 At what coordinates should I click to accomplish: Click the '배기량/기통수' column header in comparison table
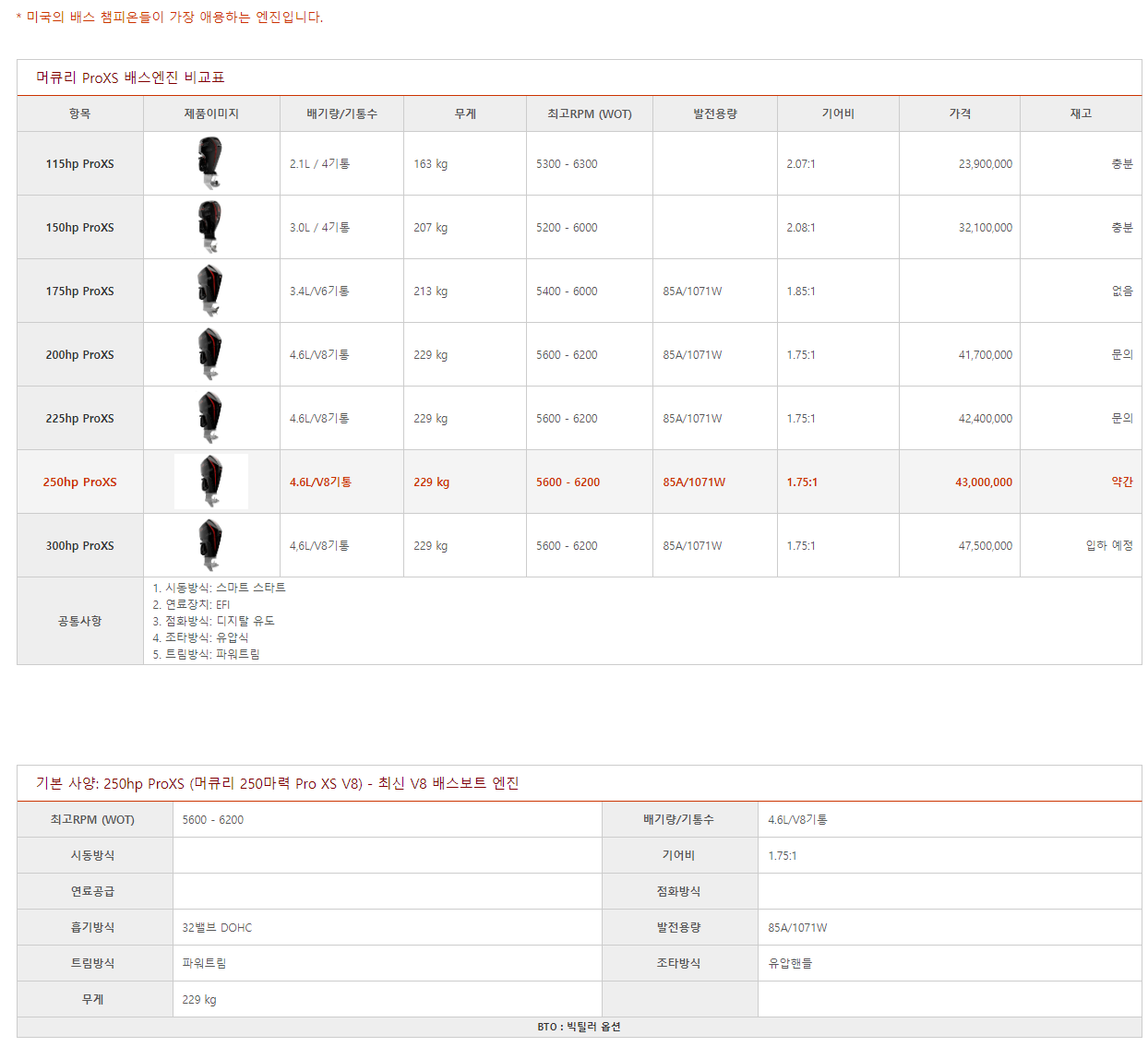(341, 113)
